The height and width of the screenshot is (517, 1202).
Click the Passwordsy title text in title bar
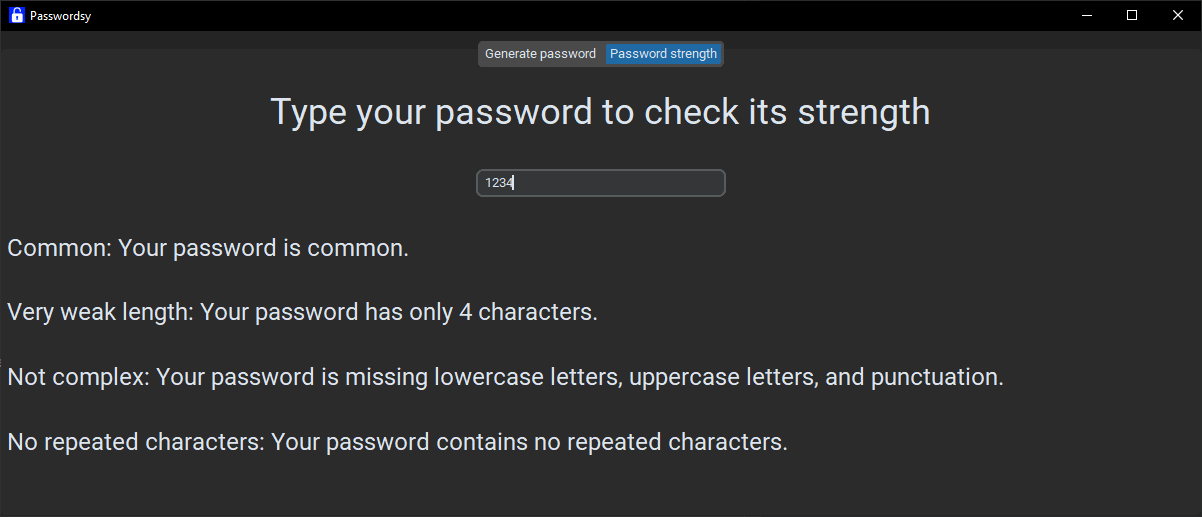pyautogui.click(x=60, y=16)
